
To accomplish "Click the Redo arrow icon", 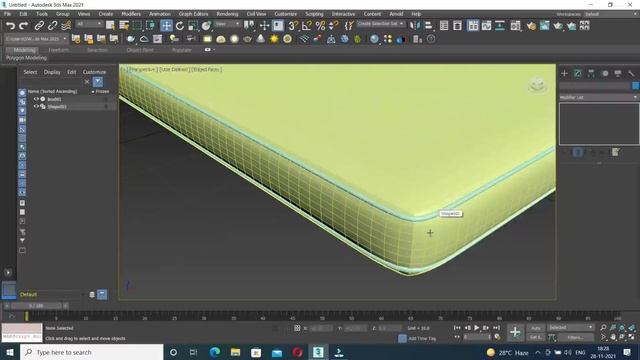I will point(24,26).
